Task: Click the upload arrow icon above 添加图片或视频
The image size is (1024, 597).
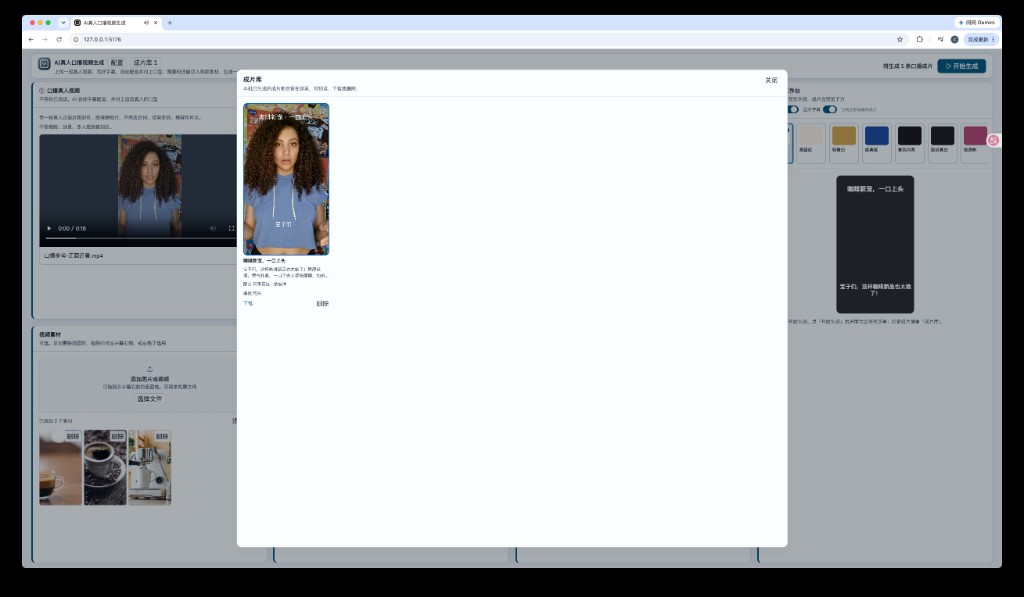Action: 150,369
